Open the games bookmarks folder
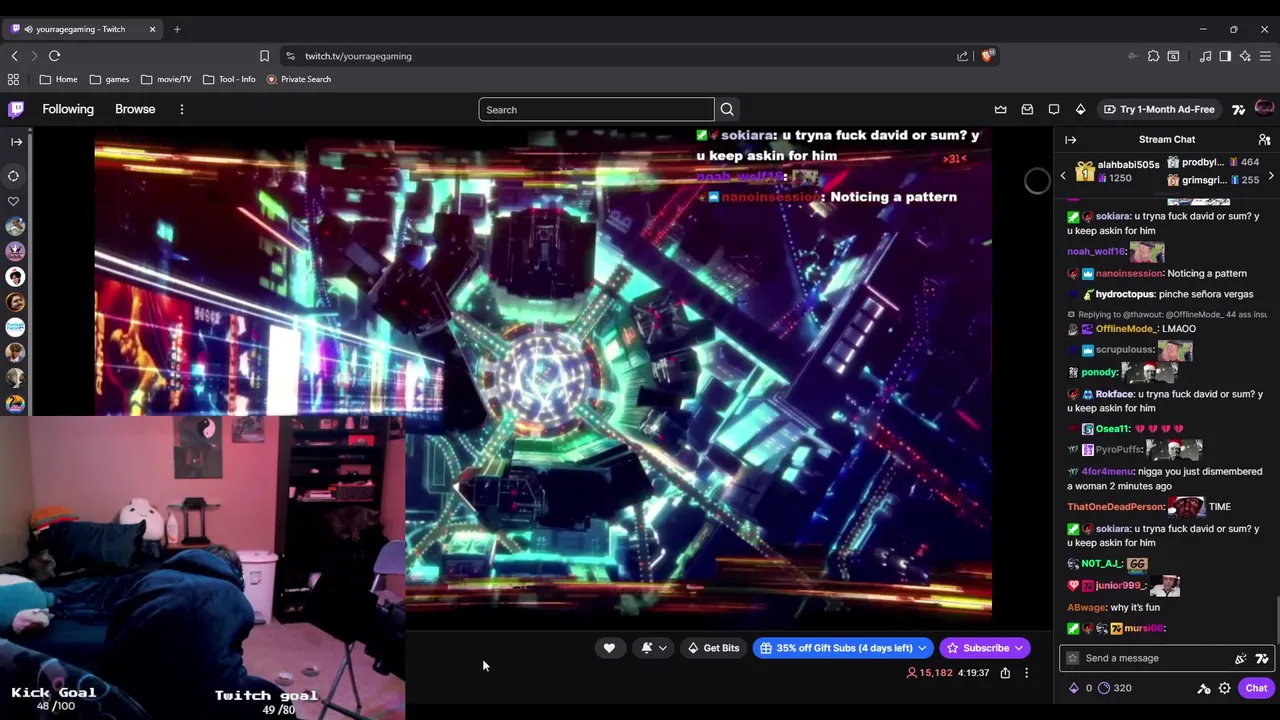 pos(109,79)
